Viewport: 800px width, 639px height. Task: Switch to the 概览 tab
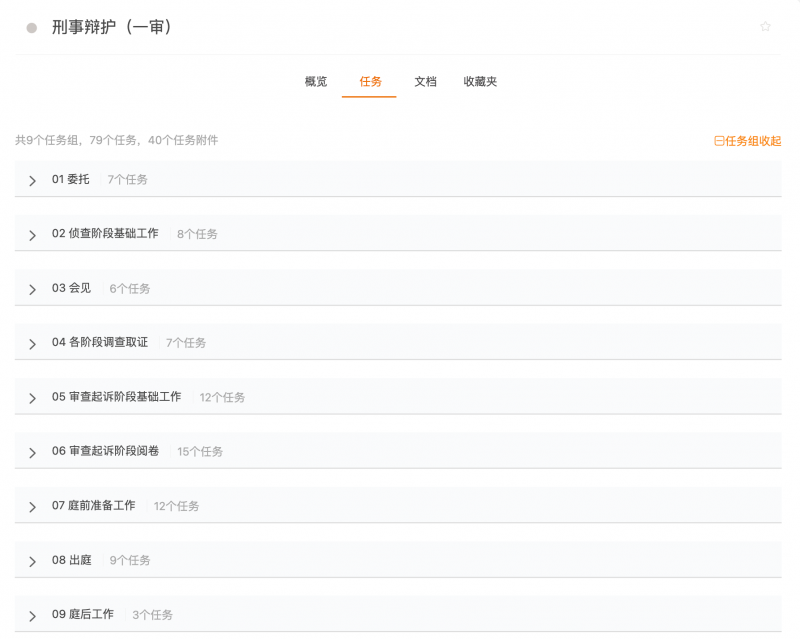coord(316,82)
